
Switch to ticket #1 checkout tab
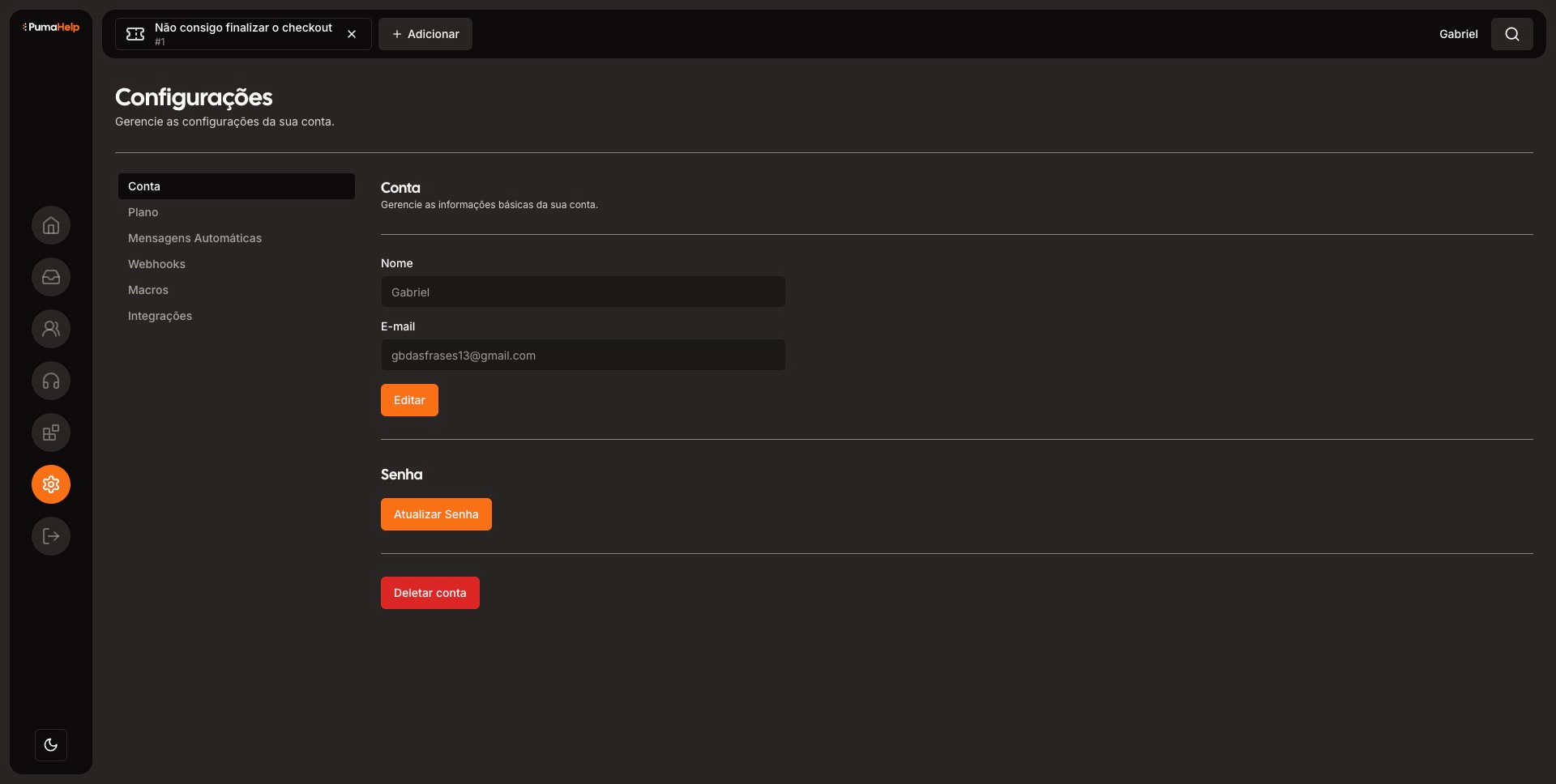pos(243,34)
